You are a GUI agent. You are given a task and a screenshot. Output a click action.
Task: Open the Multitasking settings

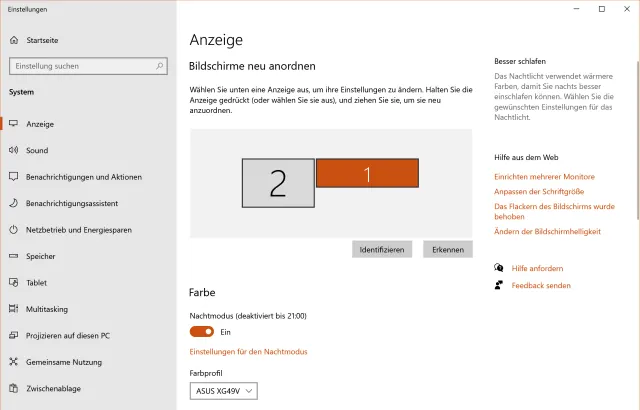click(x=88, y=309)
